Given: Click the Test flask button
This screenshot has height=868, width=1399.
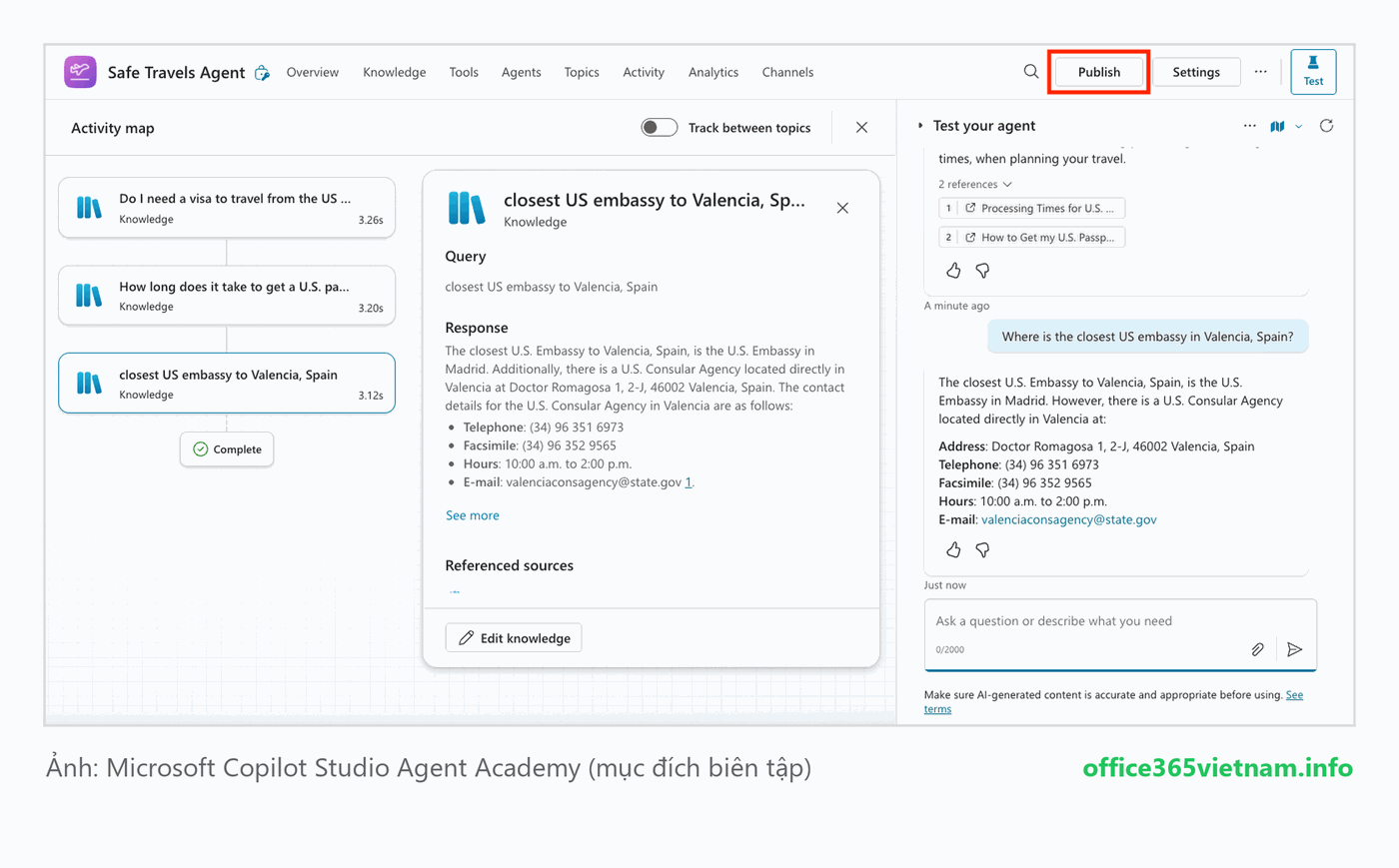Looking at the screenshot, I should [x=1313, y=72].
